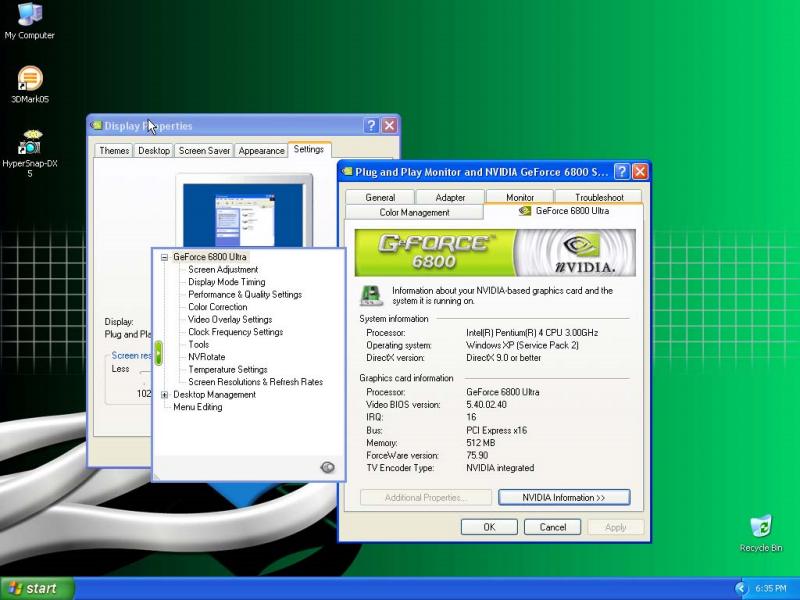The height and width of the screenshot is (600, 800).
Task: Open Screen Resolutions & Refresh Rates
Action: pos(255,382)
